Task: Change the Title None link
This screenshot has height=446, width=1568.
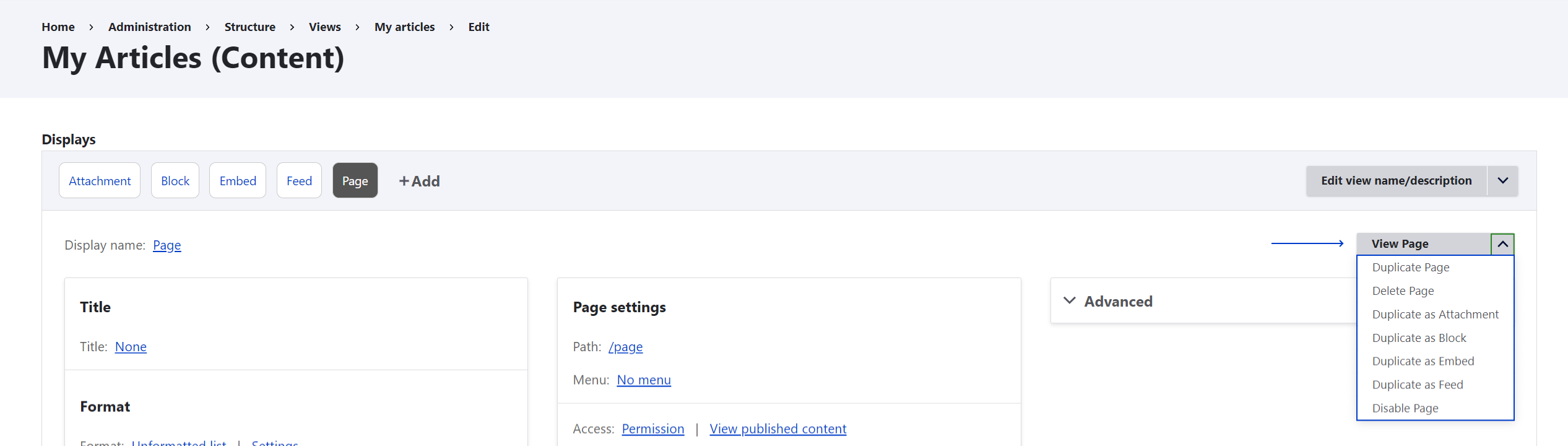Action: point(131,347)
